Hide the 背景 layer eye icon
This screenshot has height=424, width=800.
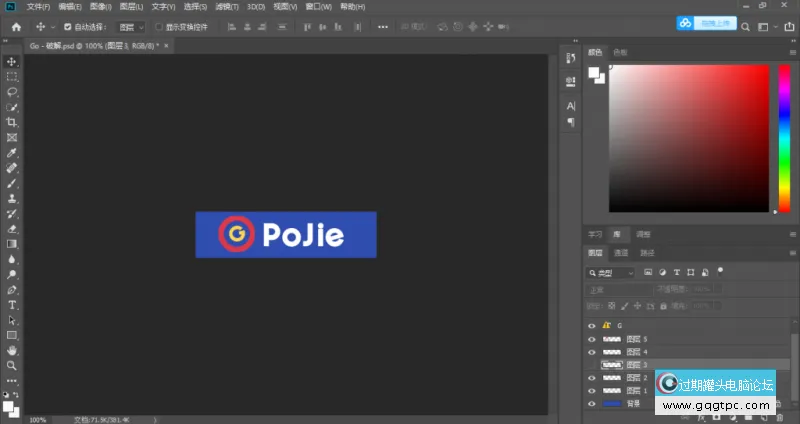click(x=592, y=404)
